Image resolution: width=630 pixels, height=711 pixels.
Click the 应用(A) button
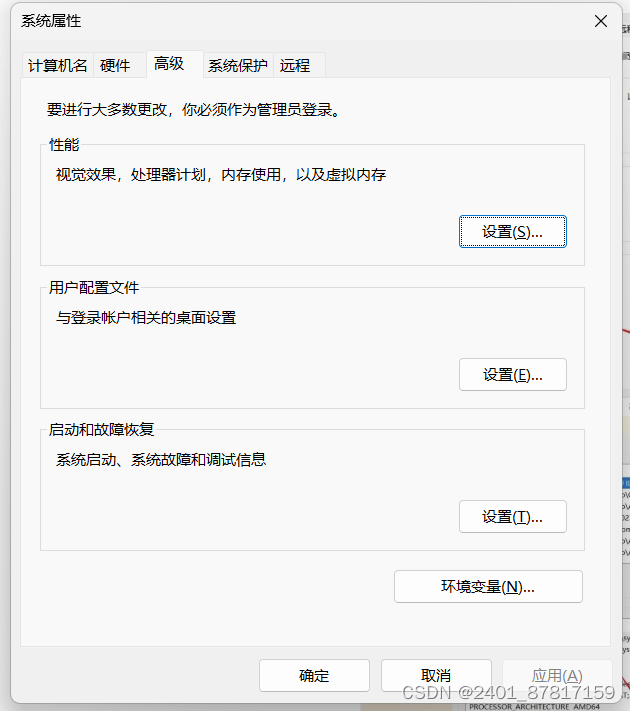click(x=557, y=676)
